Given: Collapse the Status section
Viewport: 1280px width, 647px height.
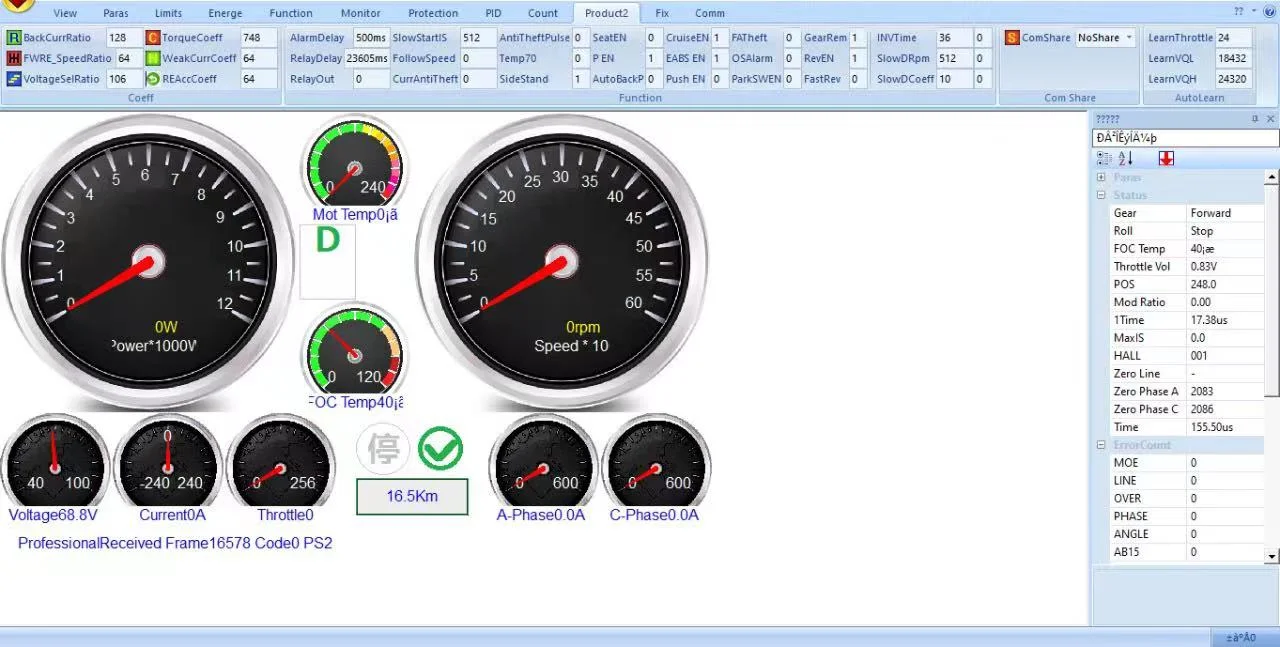Looking at the screenshot, I should [1101, 195].
